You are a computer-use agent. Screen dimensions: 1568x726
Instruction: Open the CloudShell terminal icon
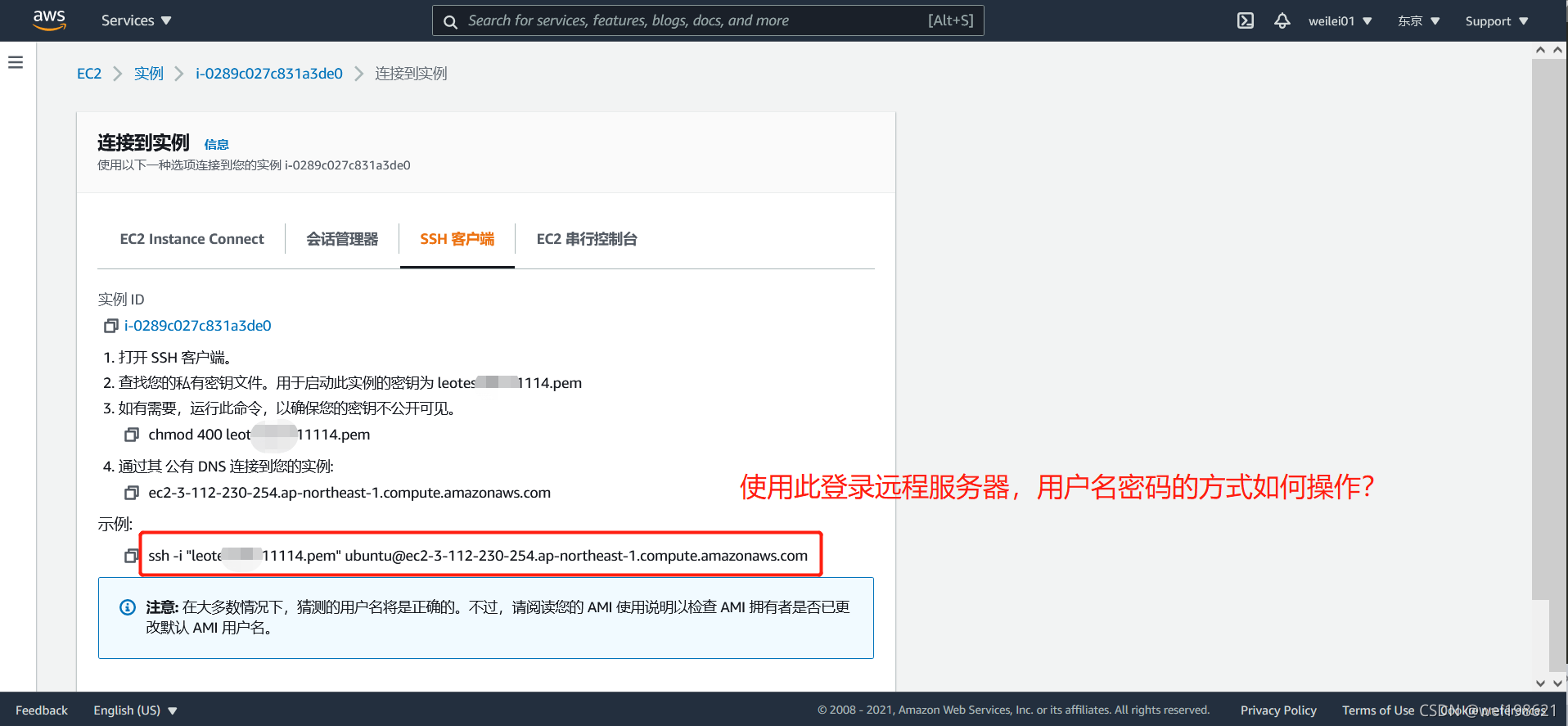click(1245, 20)
